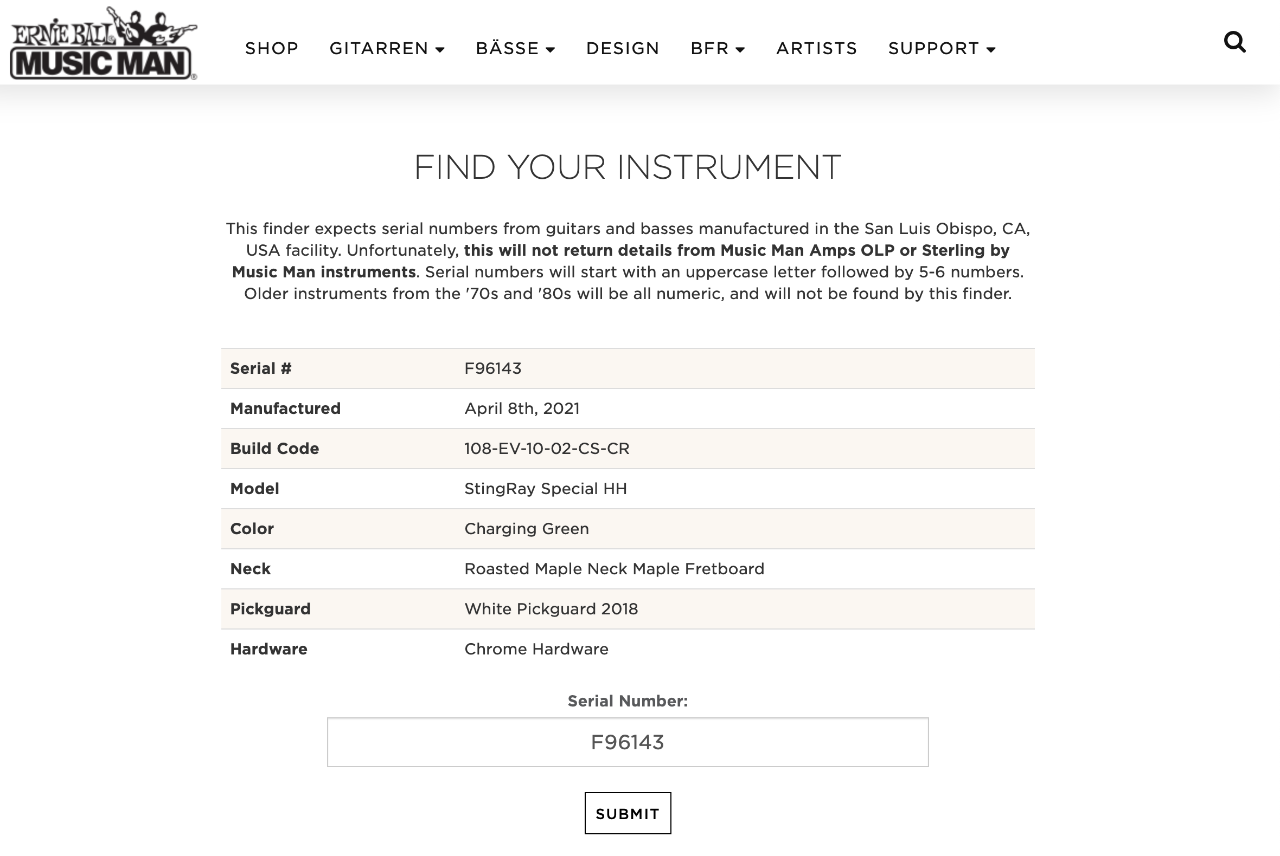Screen dimensions: 1280x856
Task: Expand the BÄSSE dropdown menu
Action: 515,48
